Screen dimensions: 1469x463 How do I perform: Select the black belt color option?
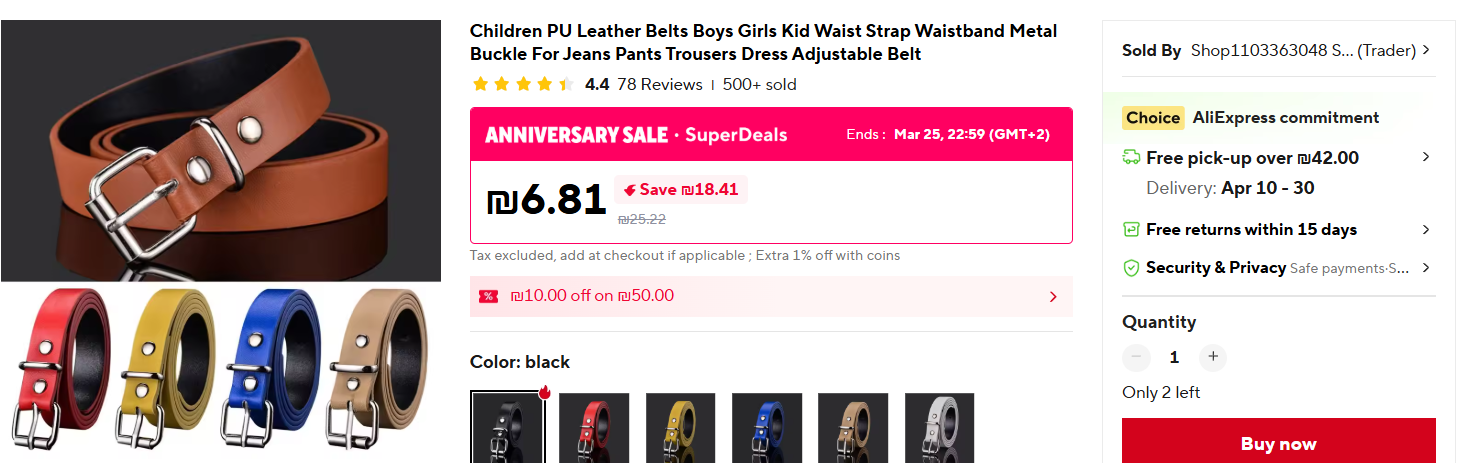pos(508,427)
